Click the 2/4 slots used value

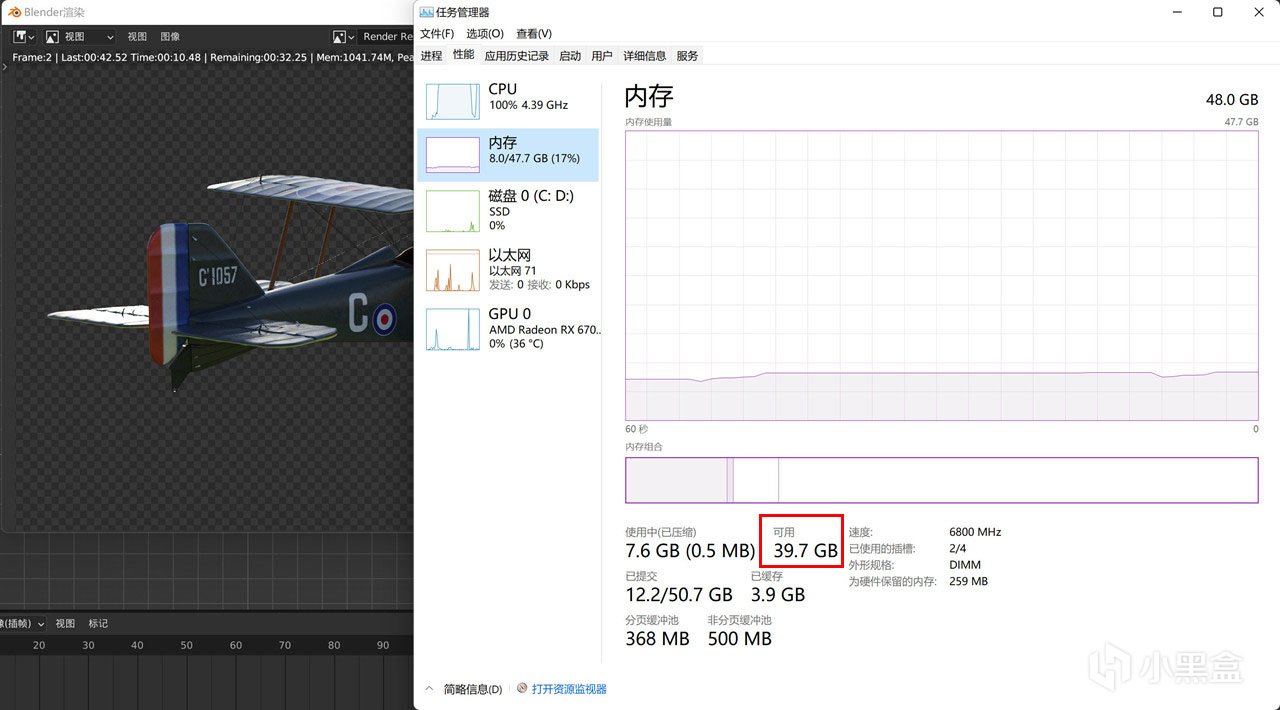pyautogui.click(x=959, y=548)
